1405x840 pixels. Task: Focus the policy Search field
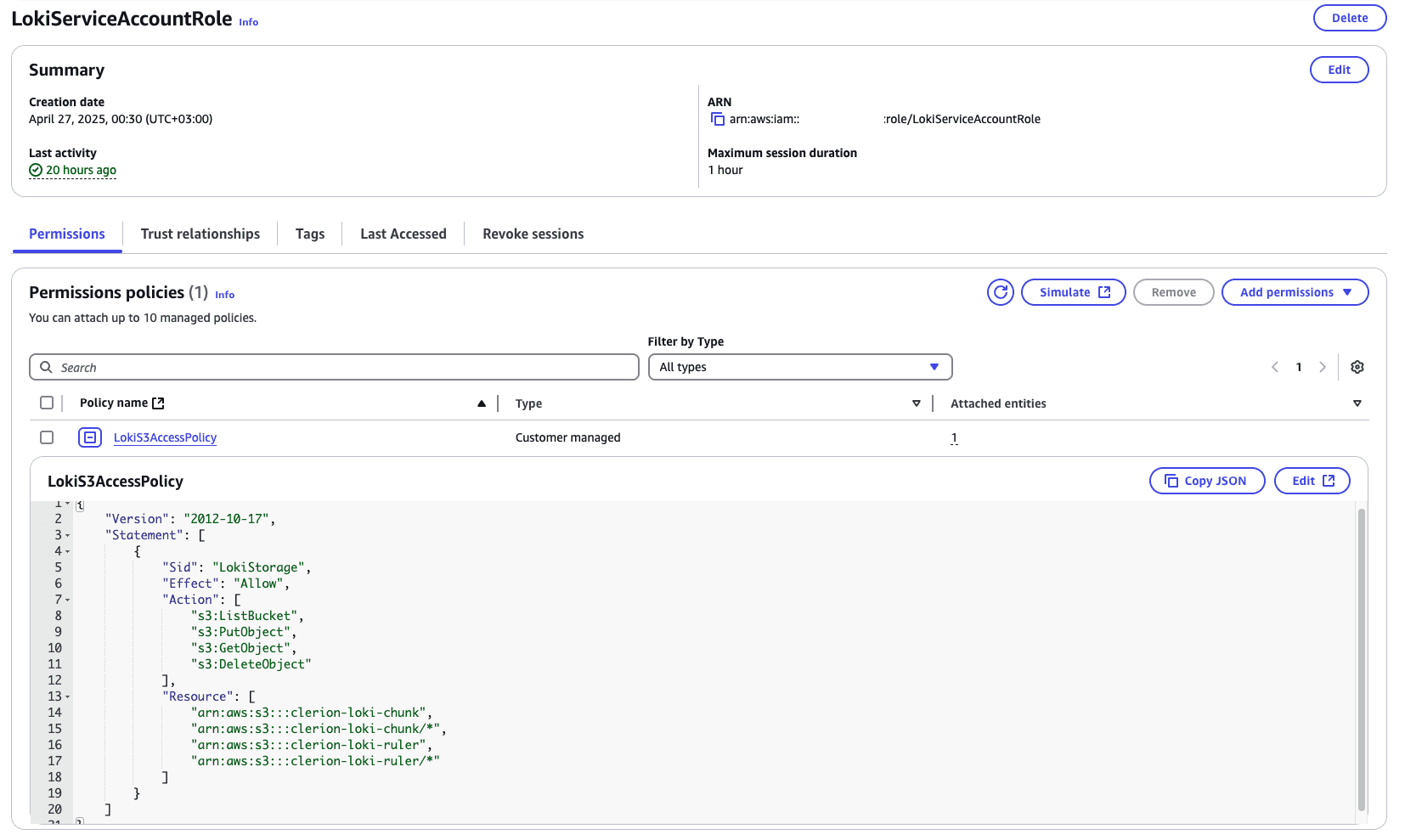coord(334,367)
